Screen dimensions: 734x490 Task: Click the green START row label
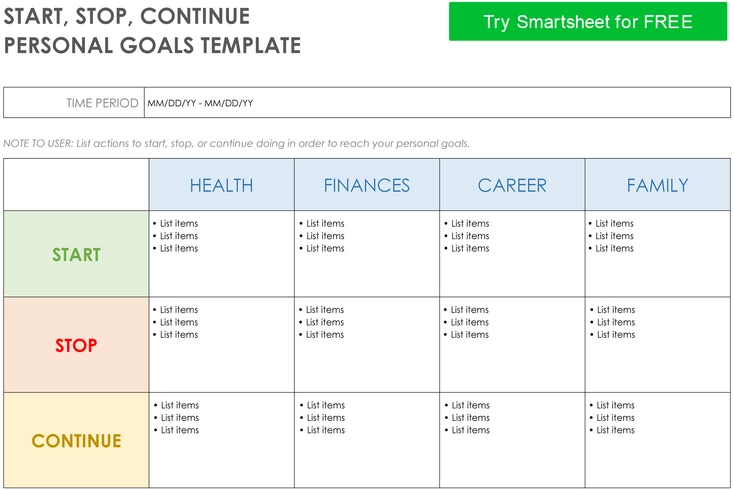click(x=76, y=254)
